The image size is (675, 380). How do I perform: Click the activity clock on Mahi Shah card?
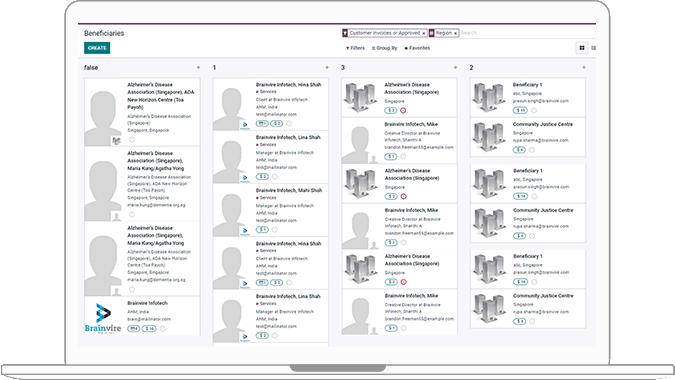(x=275, y=229)
